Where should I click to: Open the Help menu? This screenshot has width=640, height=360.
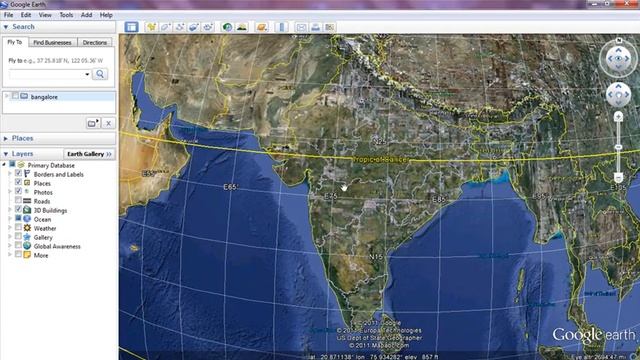(x=106, y=15)
